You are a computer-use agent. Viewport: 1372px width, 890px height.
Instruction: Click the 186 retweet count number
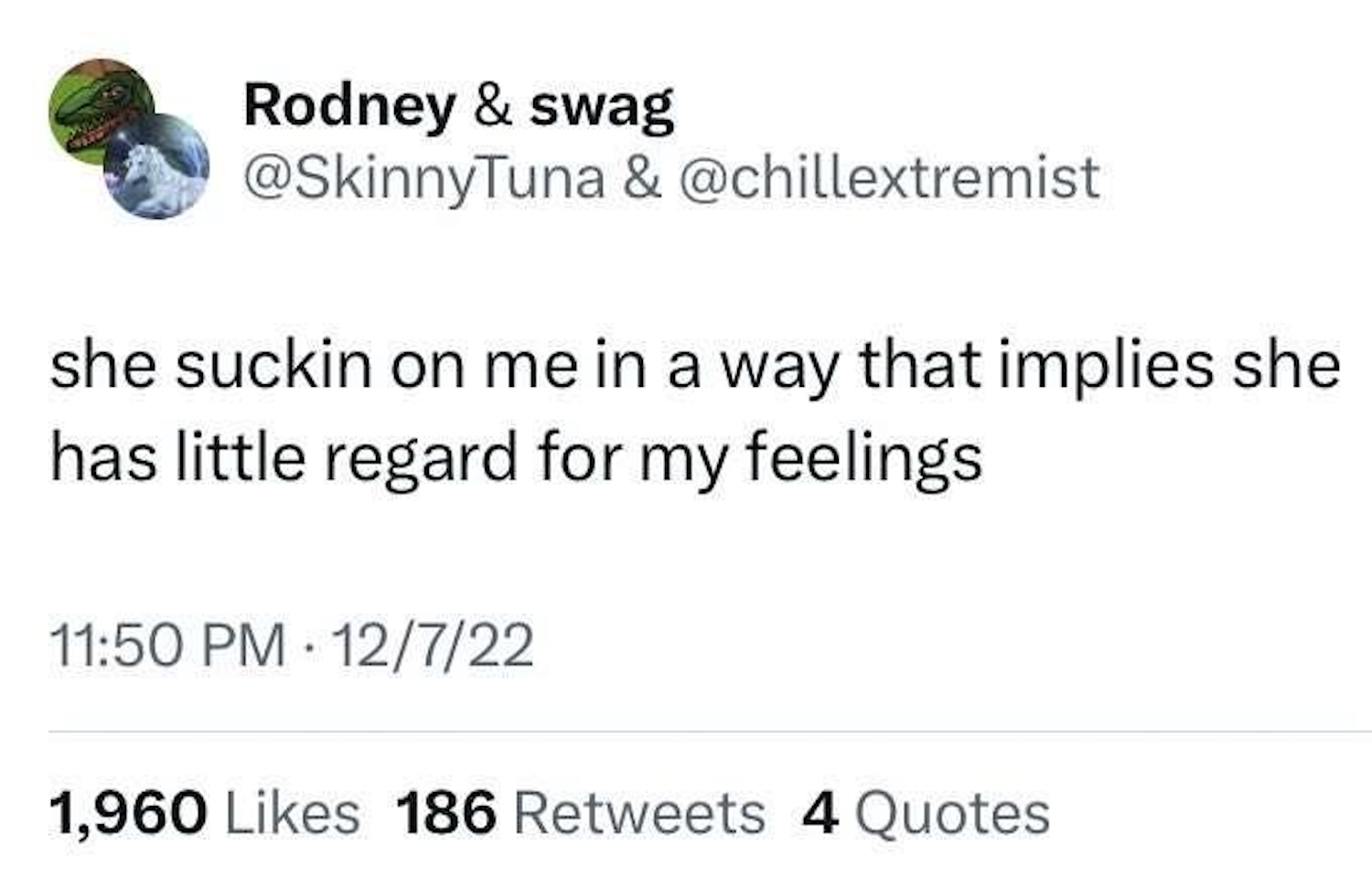(447, 814)
